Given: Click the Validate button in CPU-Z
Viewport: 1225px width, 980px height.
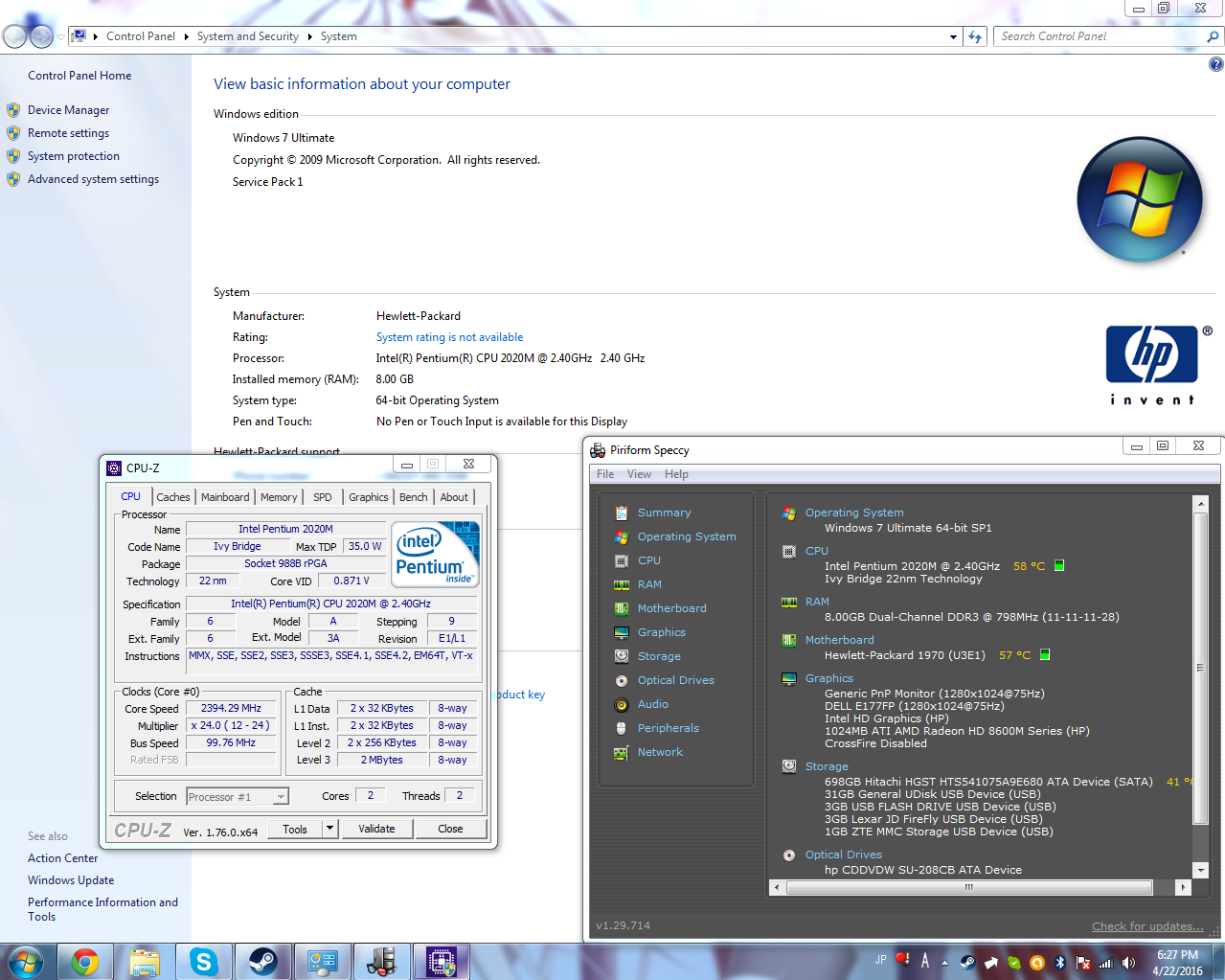Looking at the screenshot, I should coord(376,829).
